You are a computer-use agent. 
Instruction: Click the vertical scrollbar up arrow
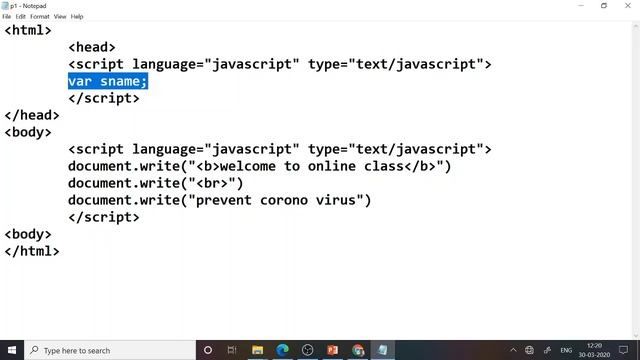click(636, 26)
